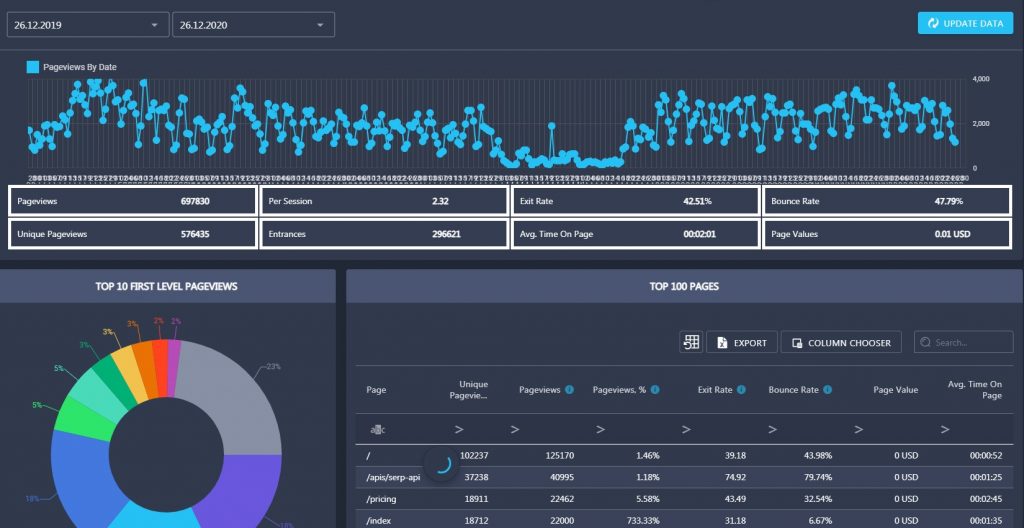Click the info icon beside Exit Rate
Image resolution: width=1024 pixels, height=528 pixels.
coord(741,389)
